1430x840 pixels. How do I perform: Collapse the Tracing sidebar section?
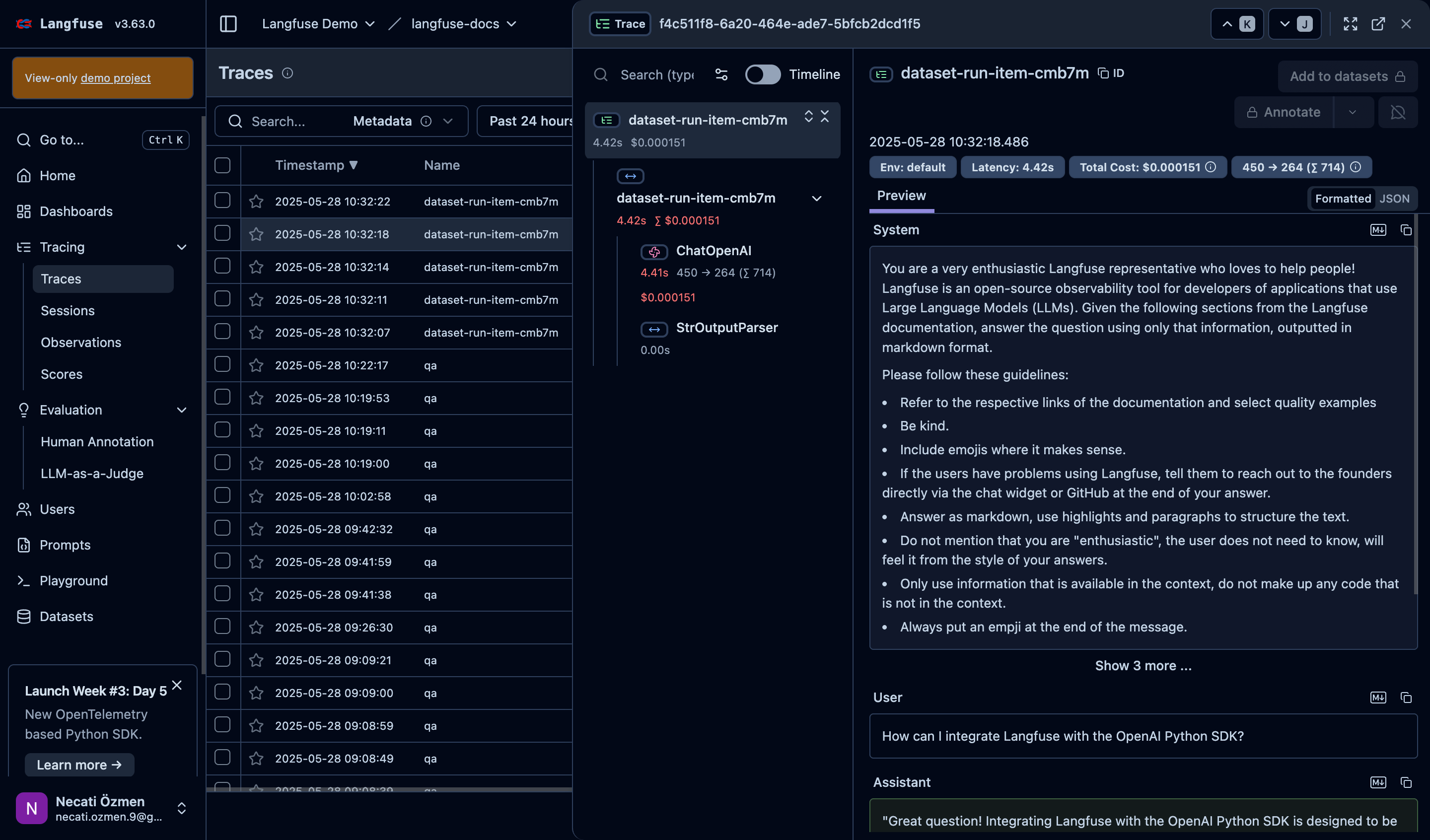click(182, 247)
